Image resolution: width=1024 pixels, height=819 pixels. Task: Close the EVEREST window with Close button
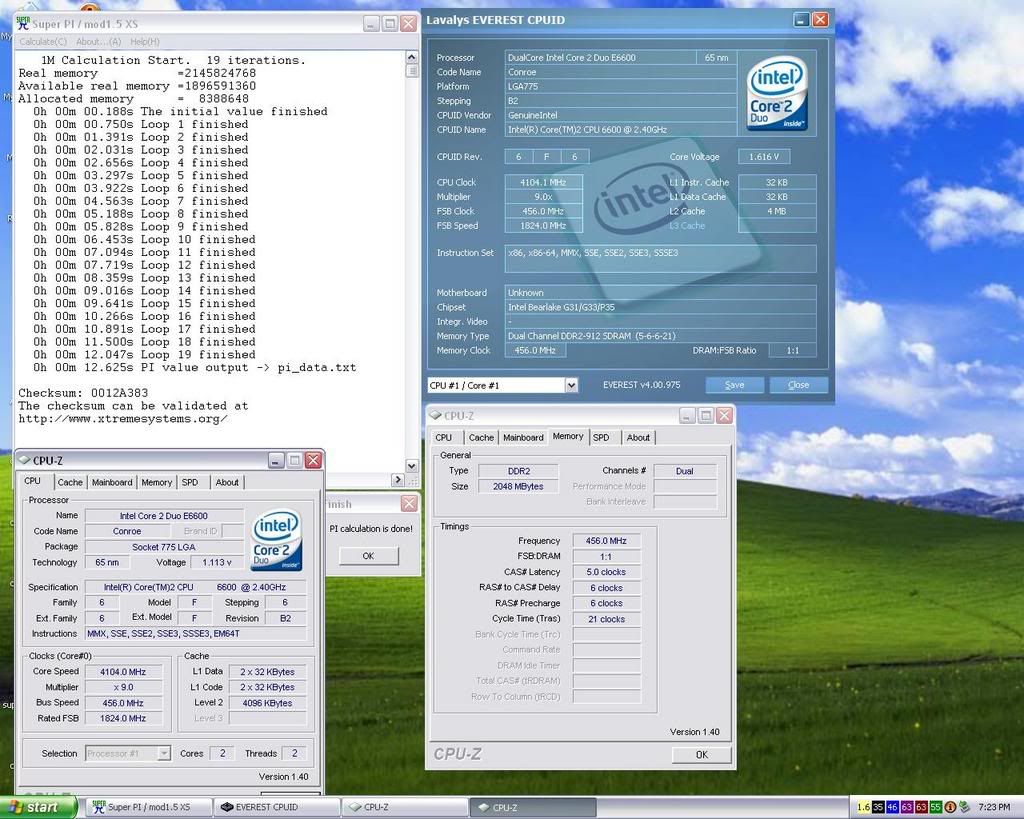(798, 385)
